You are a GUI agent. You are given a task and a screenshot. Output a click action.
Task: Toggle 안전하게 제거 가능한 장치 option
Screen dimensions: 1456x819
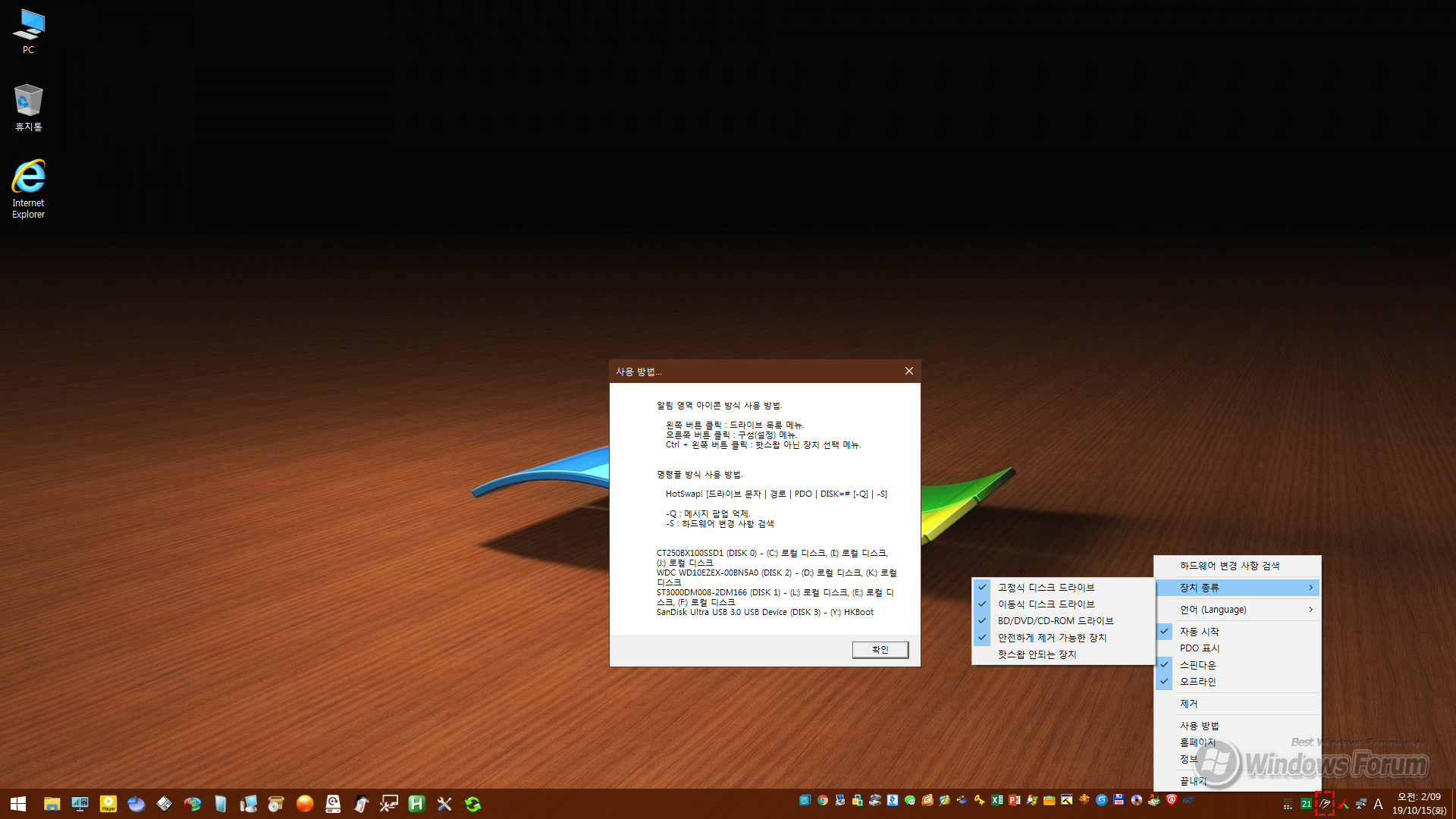pyautogui.click(x=1064, y=638)
